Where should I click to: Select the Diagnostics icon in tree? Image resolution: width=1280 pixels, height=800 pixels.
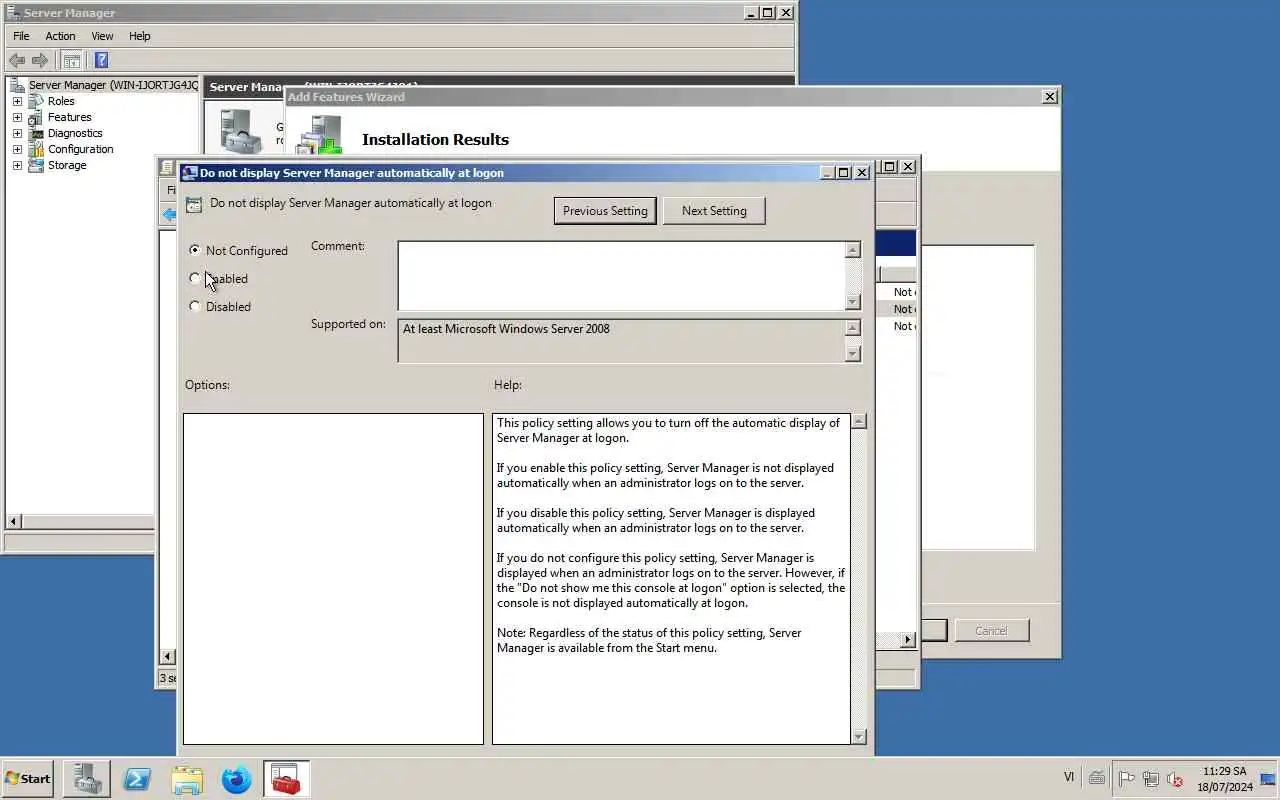point(36,133)
